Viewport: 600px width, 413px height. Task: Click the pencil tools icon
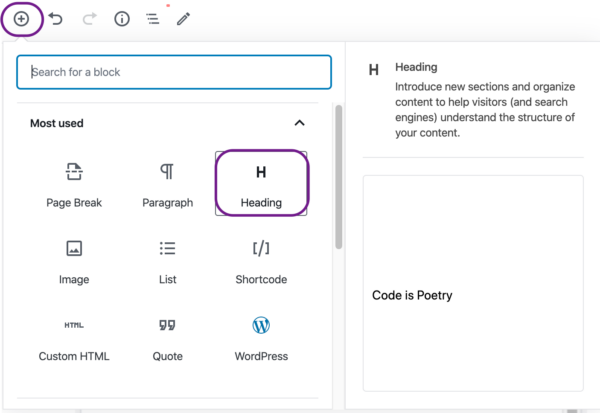(183, 19)
